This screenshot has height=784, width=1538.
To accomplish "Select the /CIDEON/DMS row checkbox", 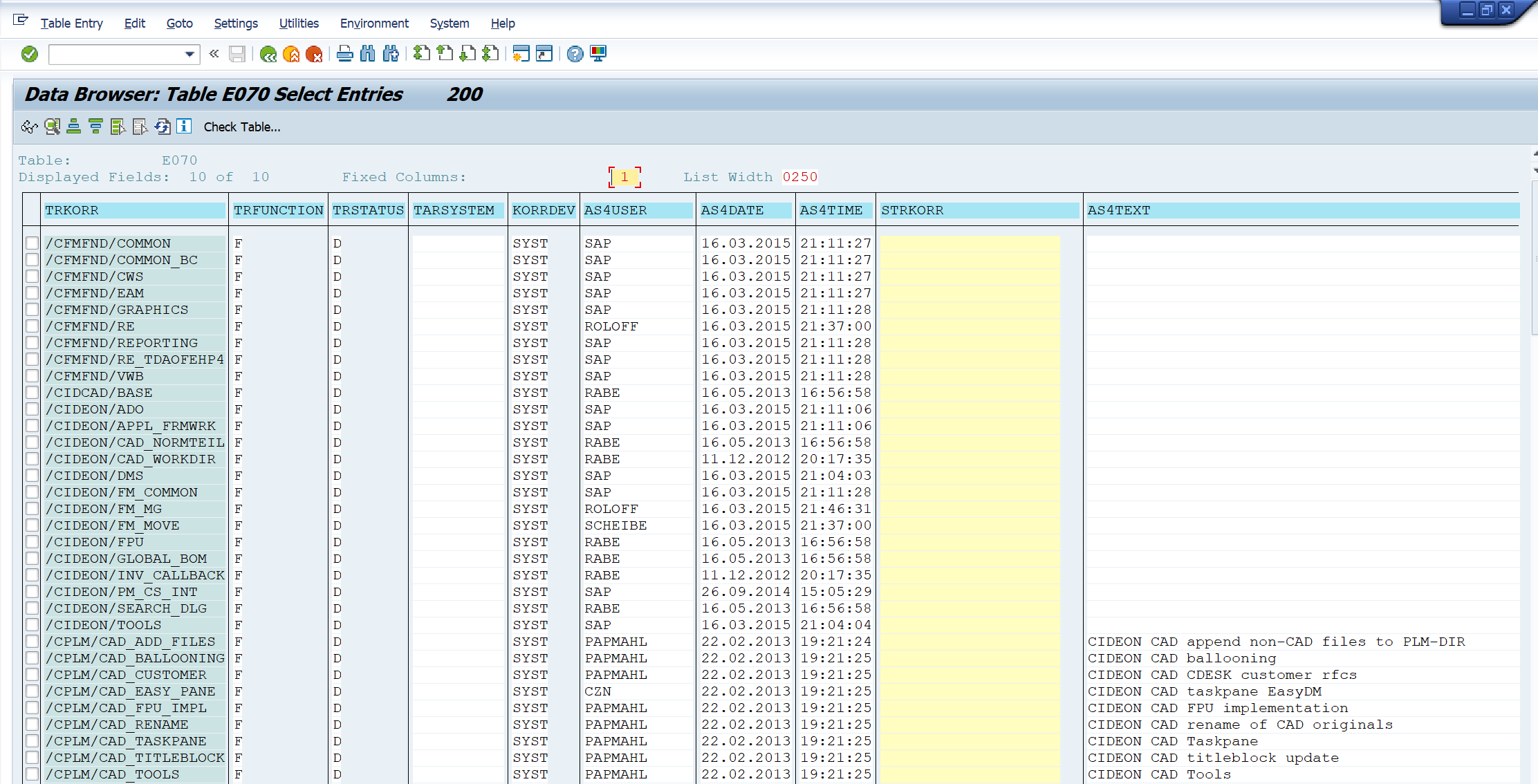I will coord(33,476).
